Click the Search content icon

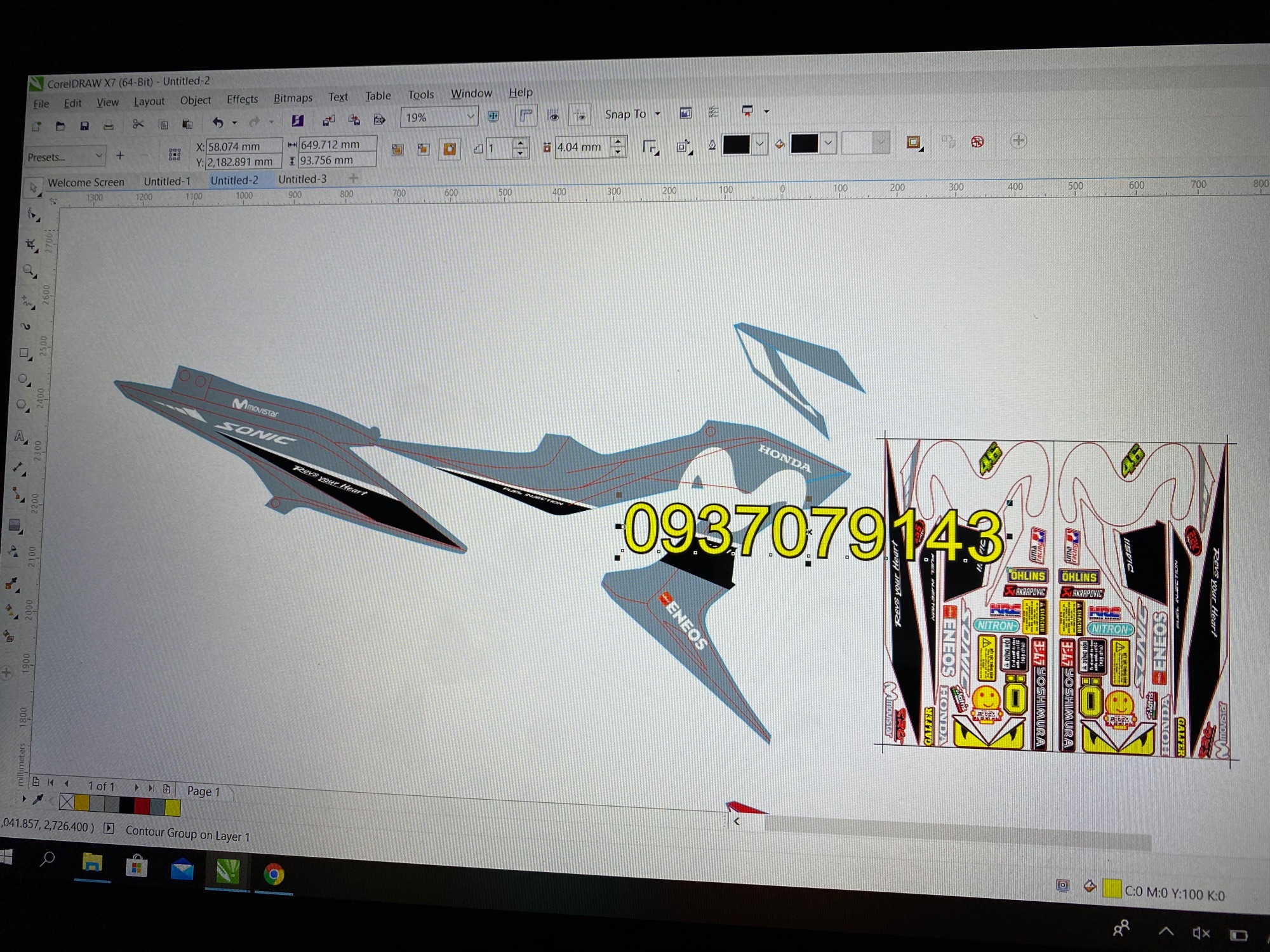pyautogui.click(x=298, y=121)
